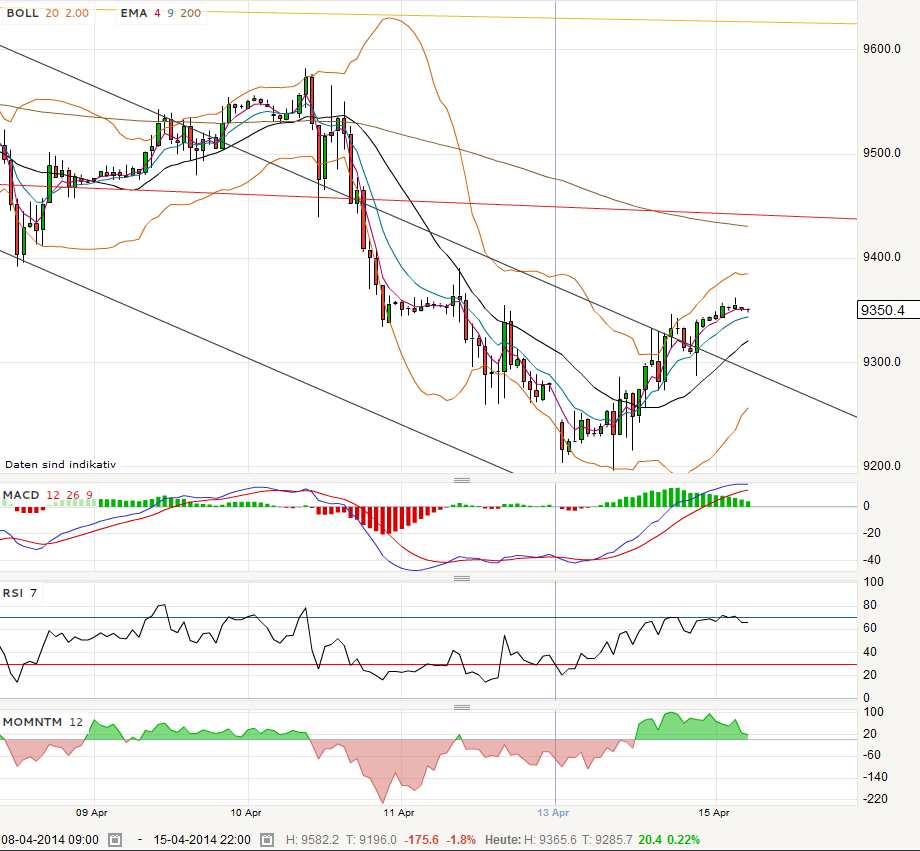Click the change value -175.6
Viewport: 920px width, 851px height.
click(x=422, y=840)
